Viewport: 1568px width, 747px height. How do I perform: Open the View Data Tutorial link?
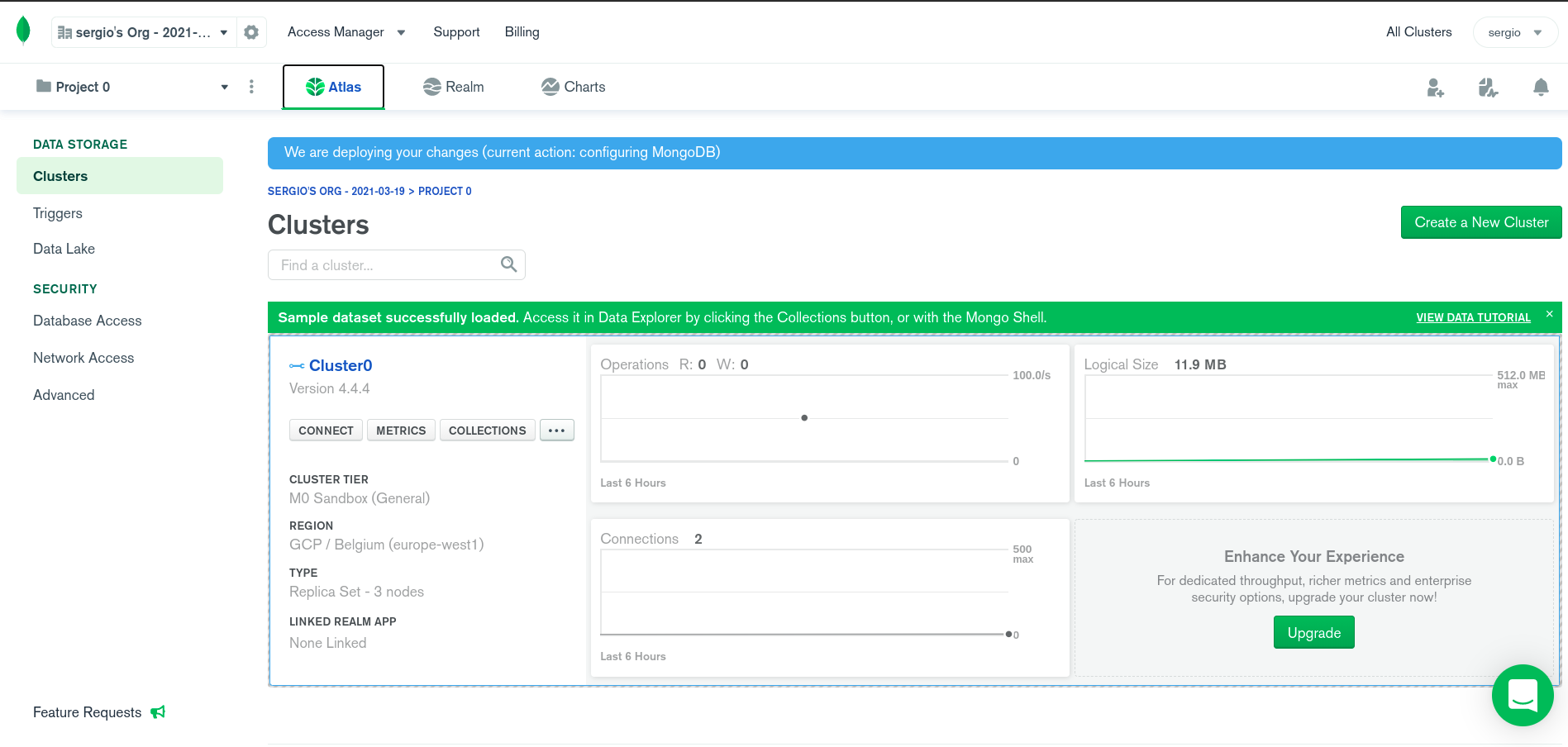click(1472, 318)
